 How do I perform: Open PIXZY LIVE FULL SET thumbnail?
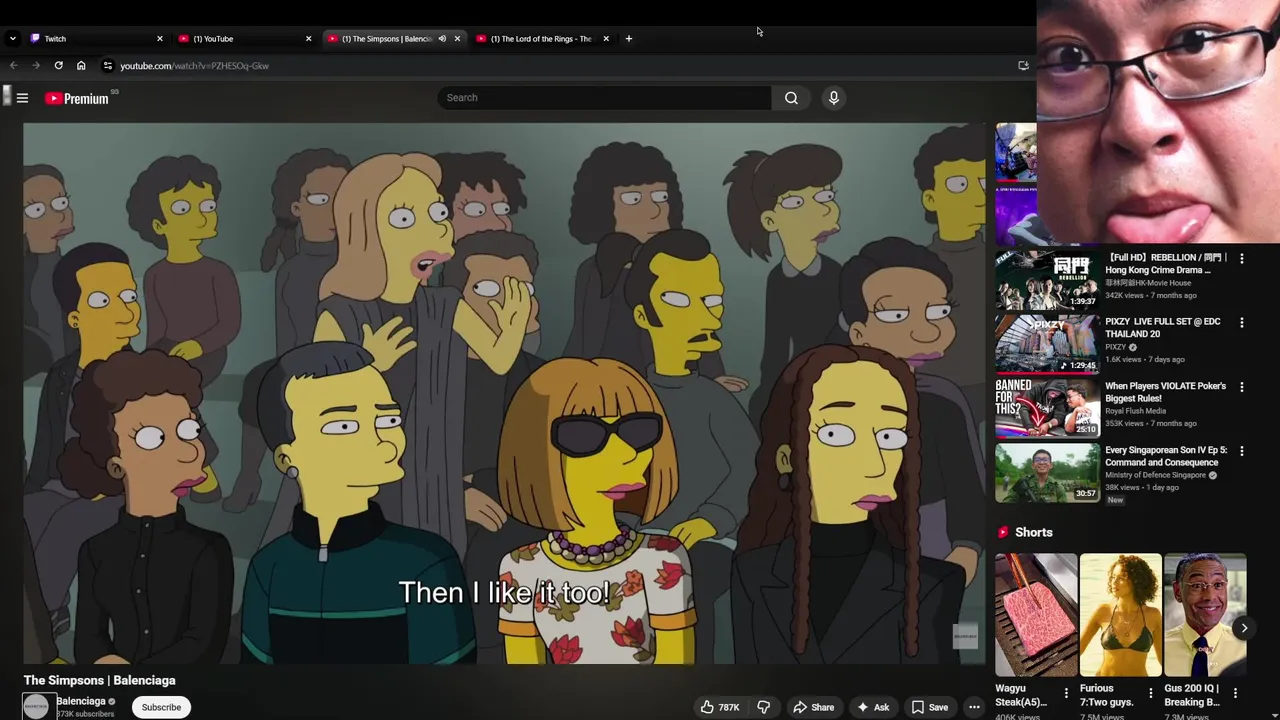(x=1046, y=344)
